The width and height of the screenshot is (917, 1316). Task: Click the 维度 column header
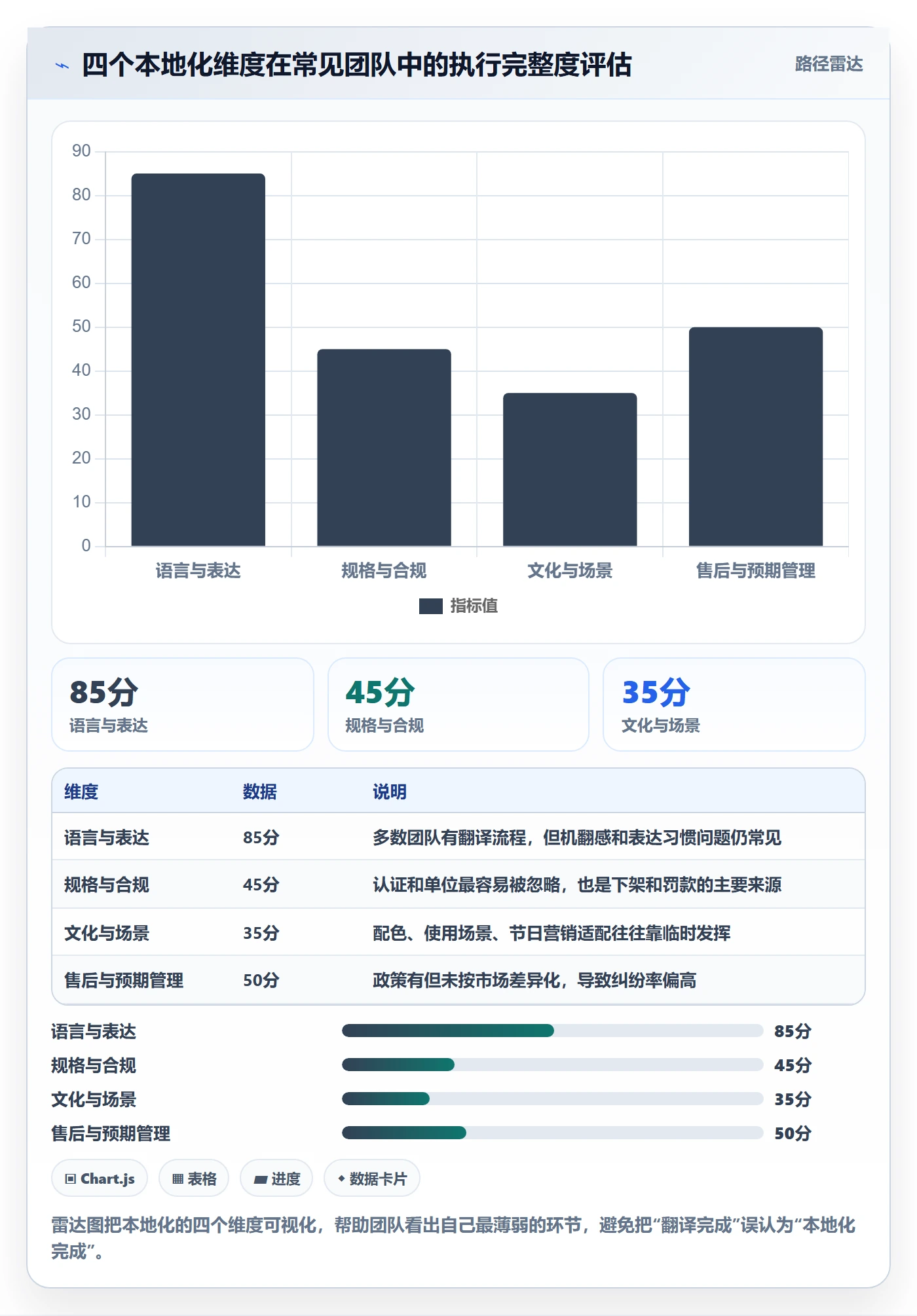click(81, 792)
